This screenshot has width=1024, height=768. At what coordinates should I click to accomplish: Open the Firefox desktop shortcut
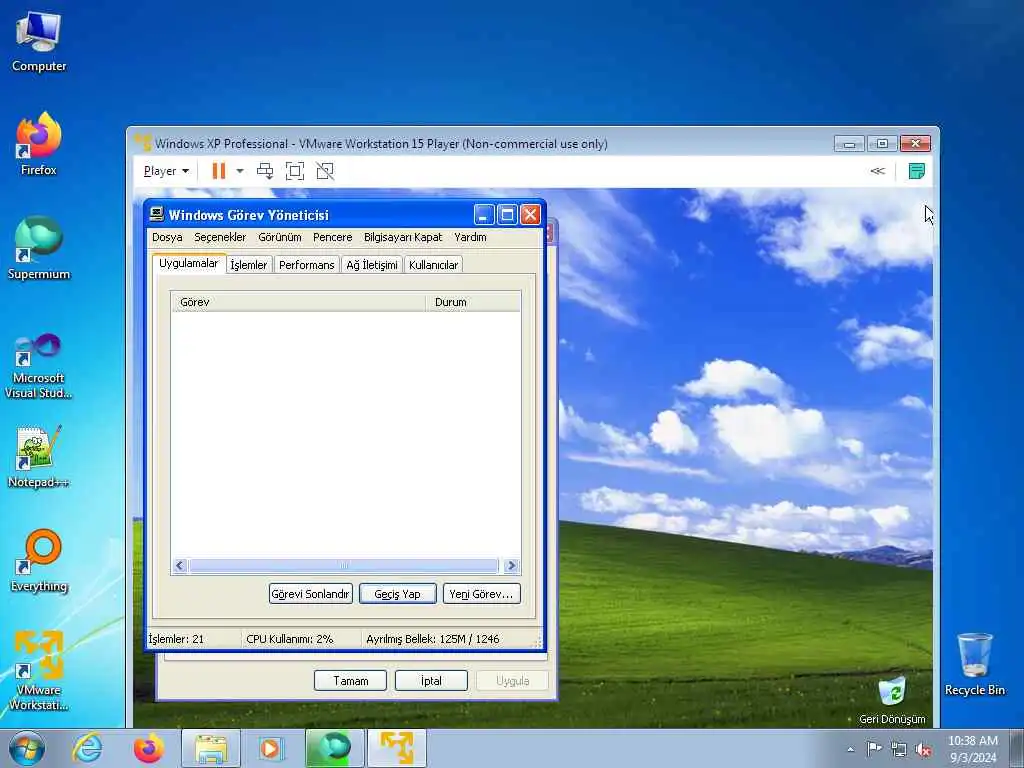(x=39, y=144)
